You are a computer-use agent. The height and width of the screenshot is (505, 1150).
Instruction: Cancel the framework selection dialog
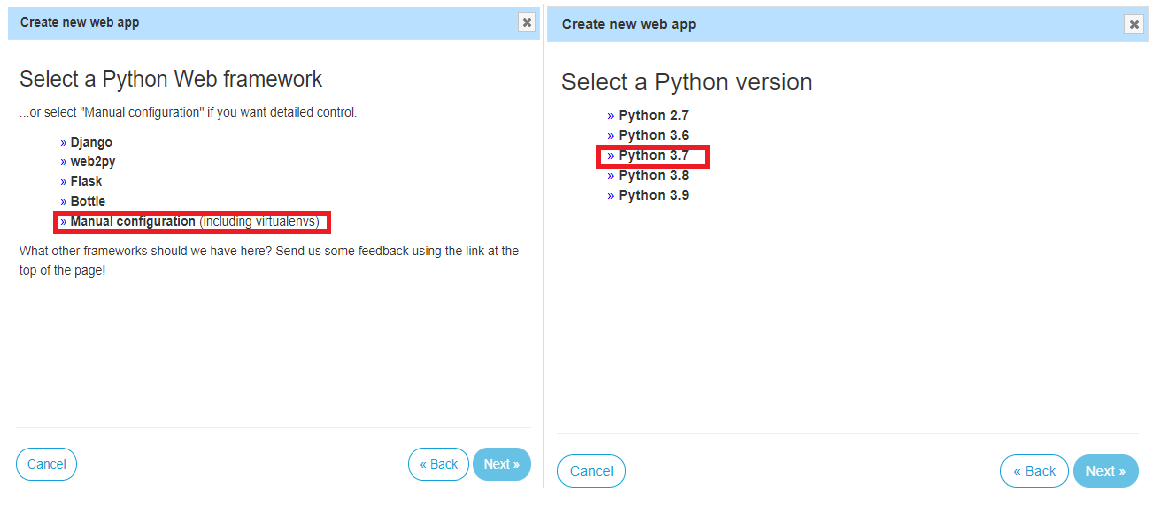pos(46,464)
